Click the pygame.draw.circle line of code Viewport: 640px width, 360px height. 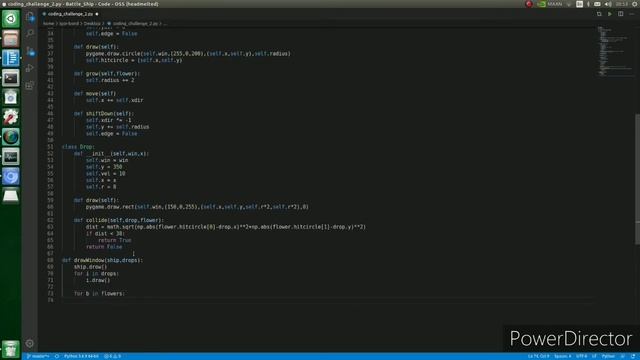(x=188, y=53)
